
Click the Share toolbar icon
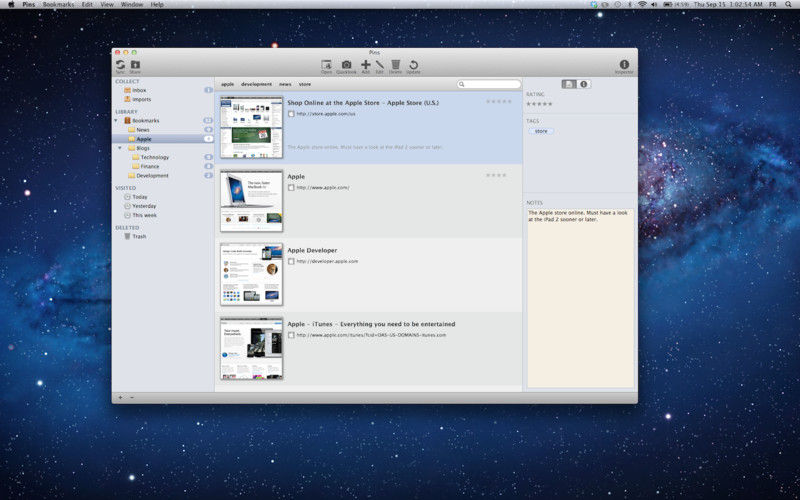[135, 65]
